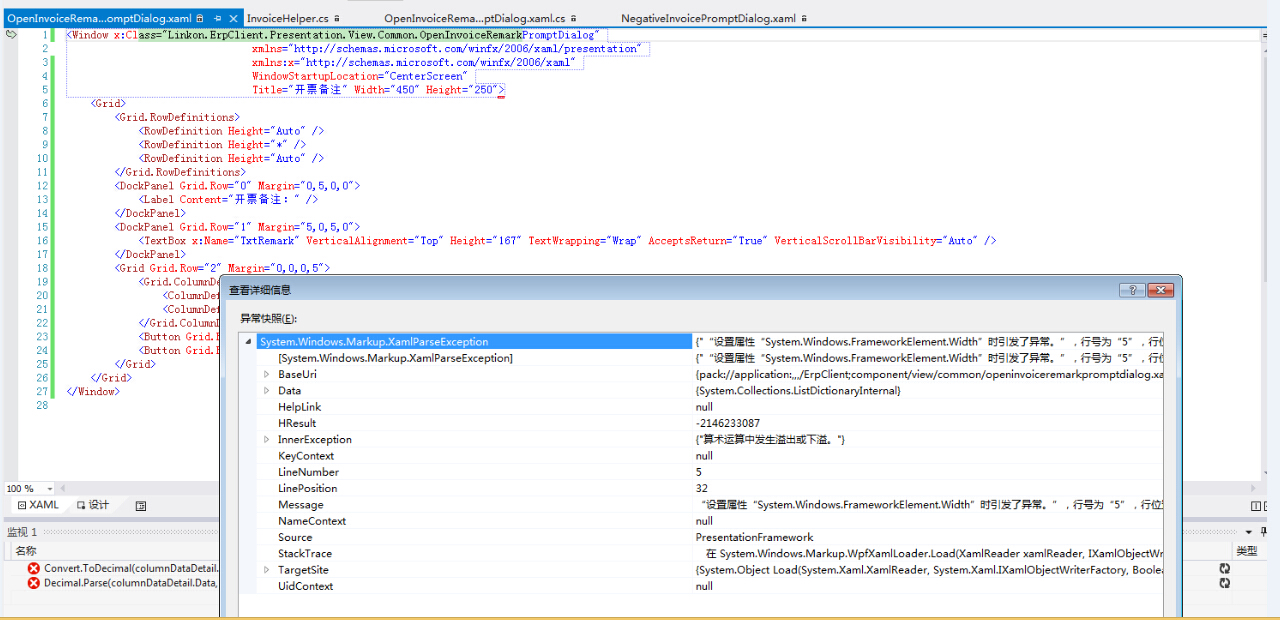Screen dimensions: 1280x620
Task: Expand the BaseUri property node
Action: [267, 375]
